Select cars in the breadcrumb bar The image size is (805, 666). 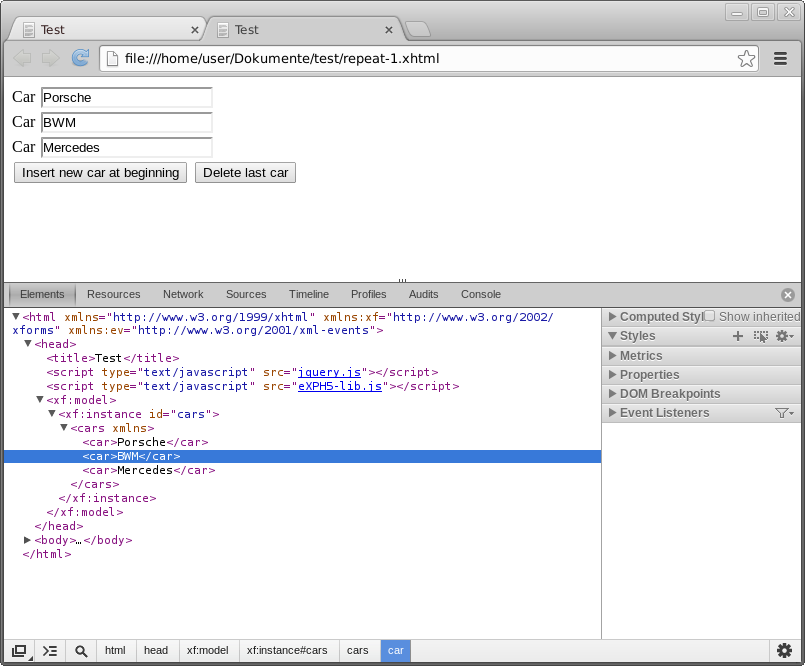[x=357, y=651]
